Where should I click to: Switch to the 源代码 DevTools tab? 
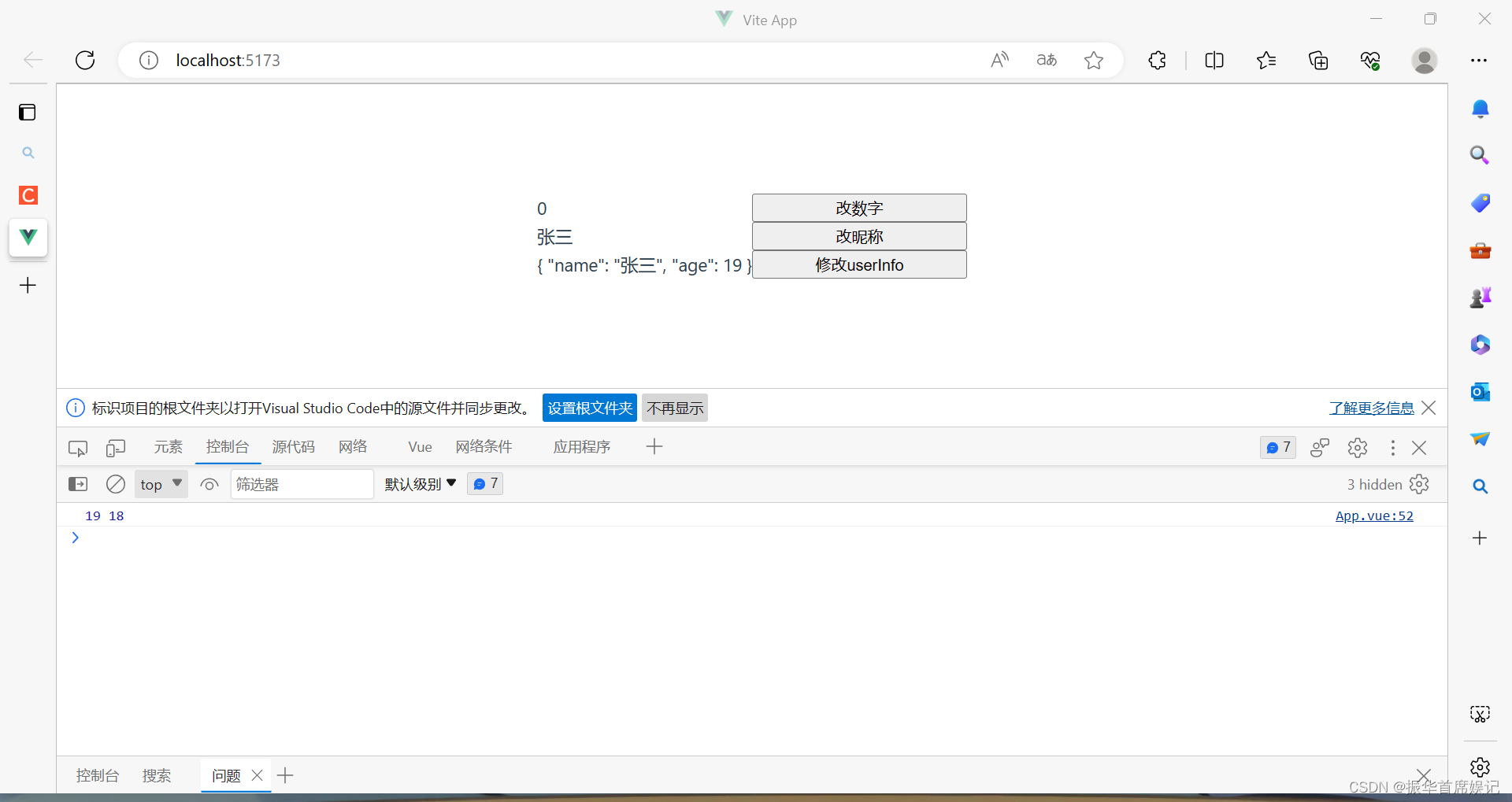click(x=294, y=447)
